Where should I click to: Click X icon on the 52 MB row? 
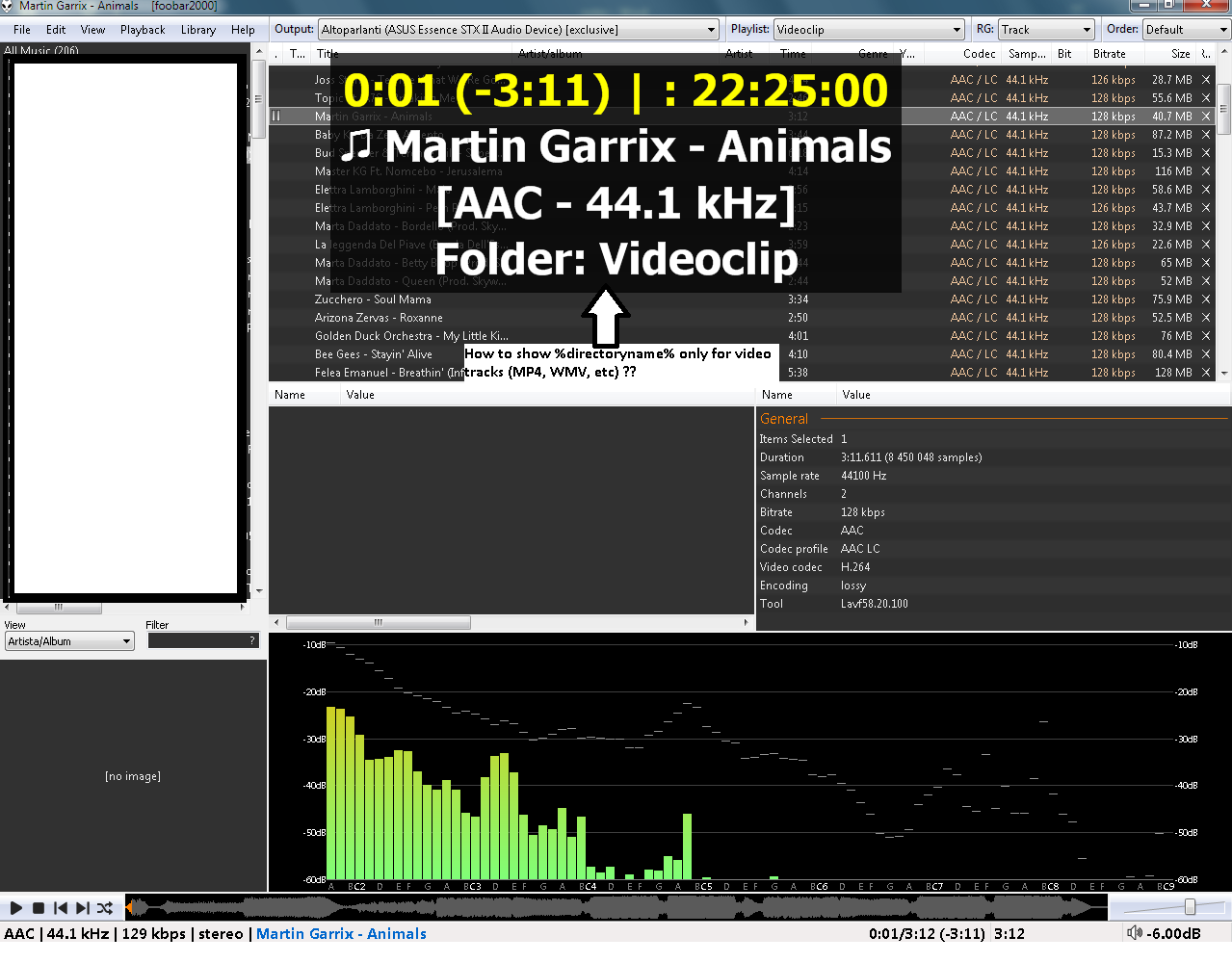(x=1206, y=281)
